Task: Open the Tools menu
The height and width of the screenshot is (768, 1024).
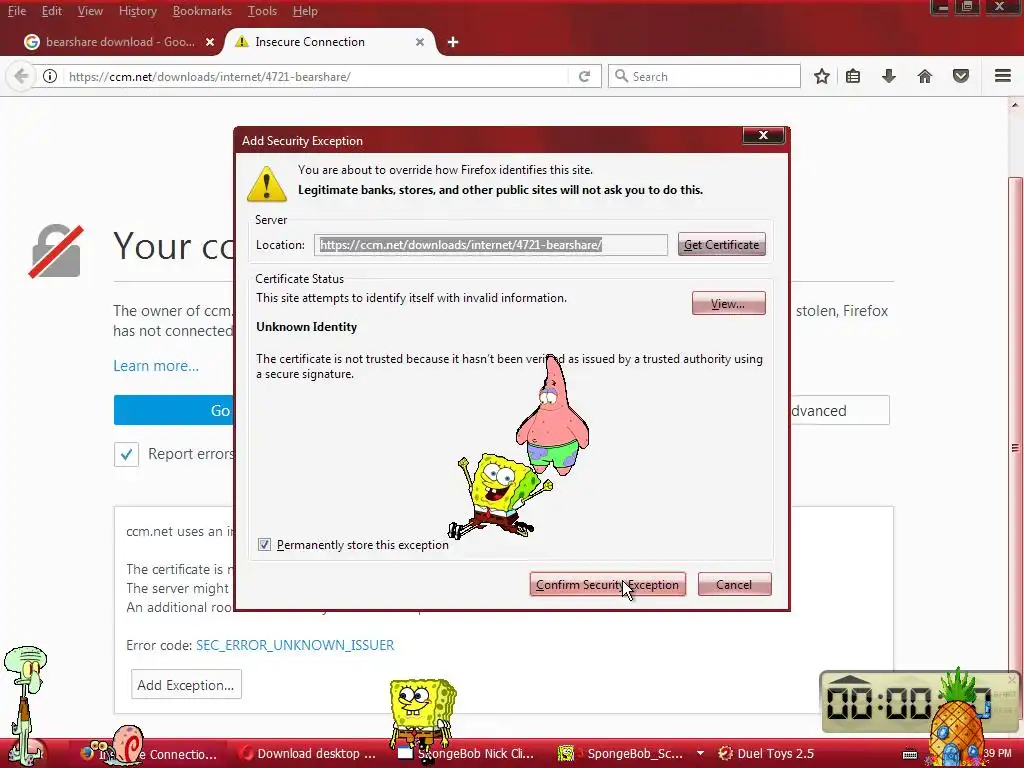Action: [263, 11]
